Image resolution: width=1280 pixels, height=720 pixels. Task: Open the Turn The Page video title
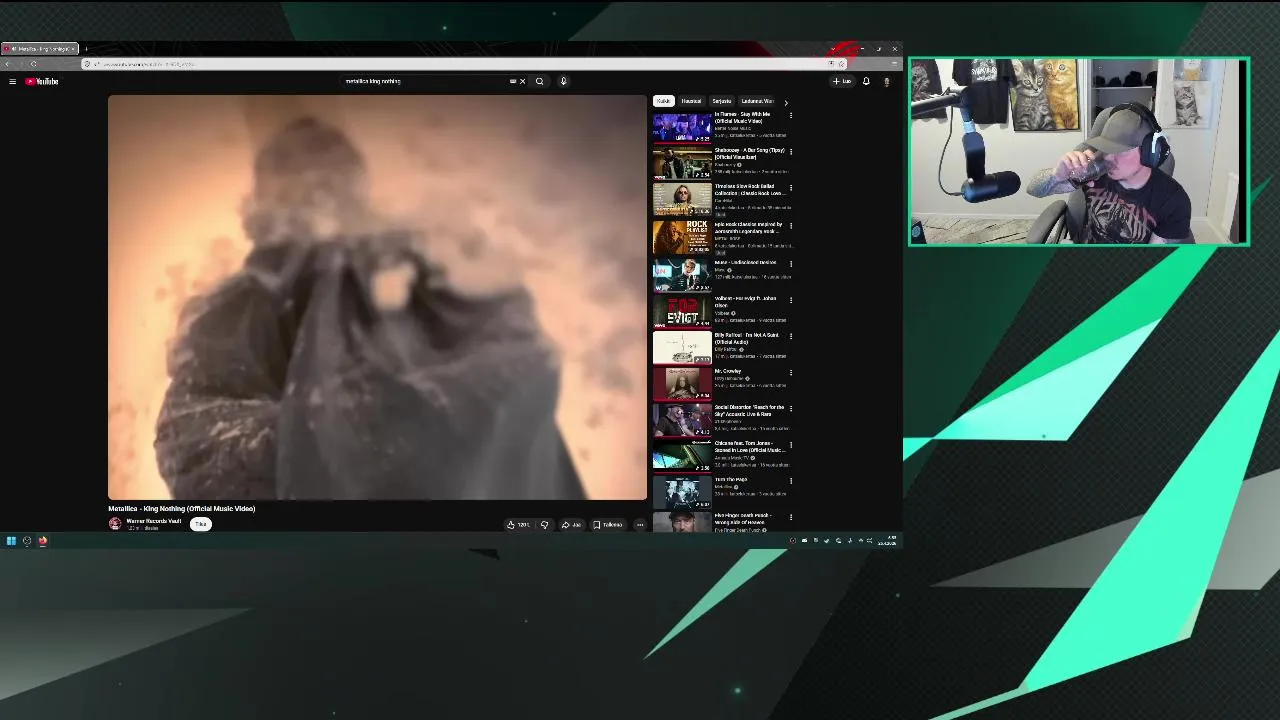pyautogui.click(x=731, y=479)
